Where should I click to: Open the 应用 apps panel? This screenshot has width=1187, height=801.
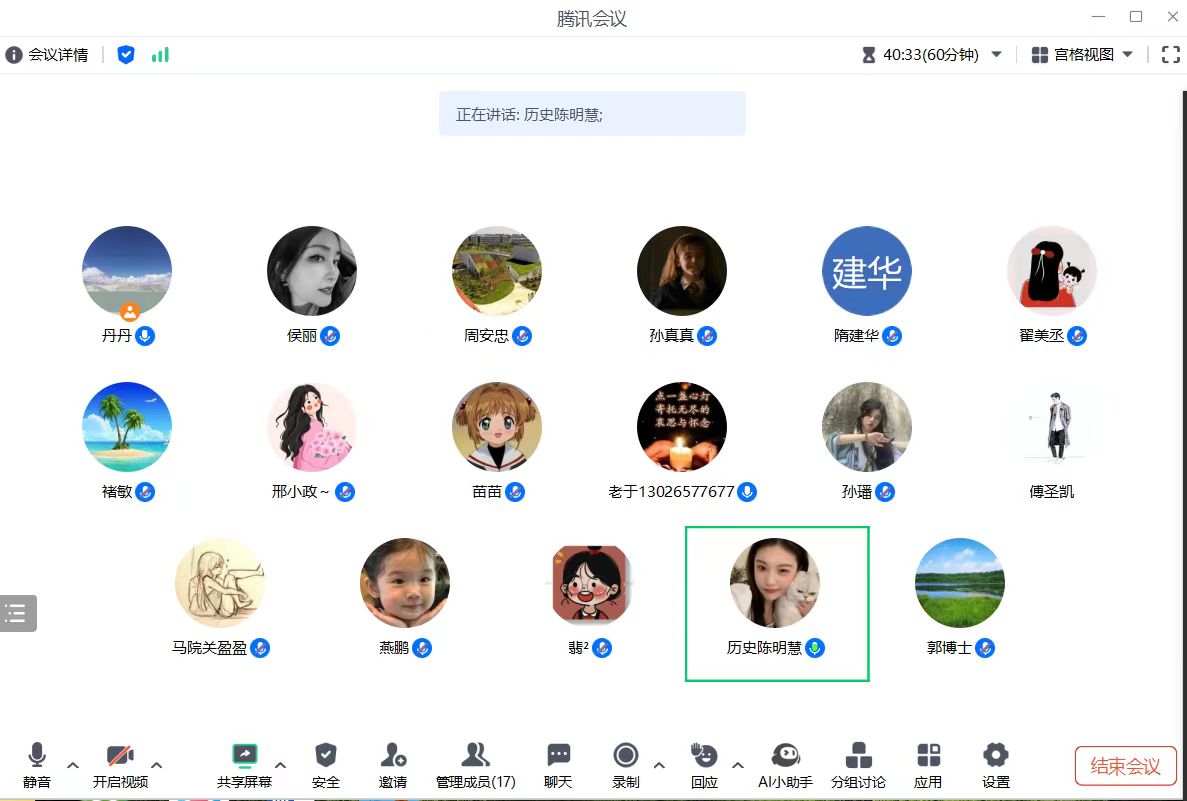coord(928,765)
